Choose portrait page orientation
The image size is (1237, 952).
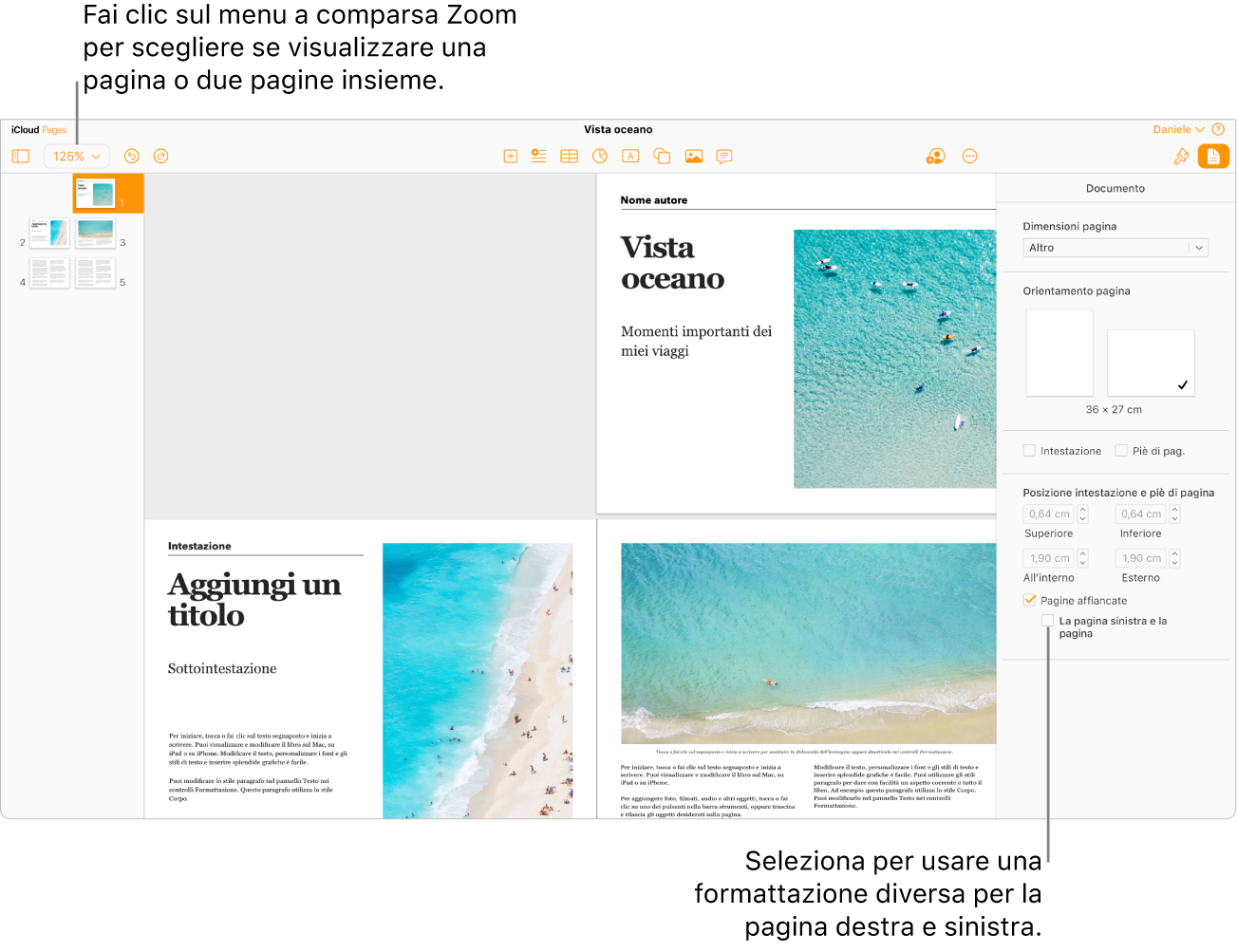click(1059, 352)
